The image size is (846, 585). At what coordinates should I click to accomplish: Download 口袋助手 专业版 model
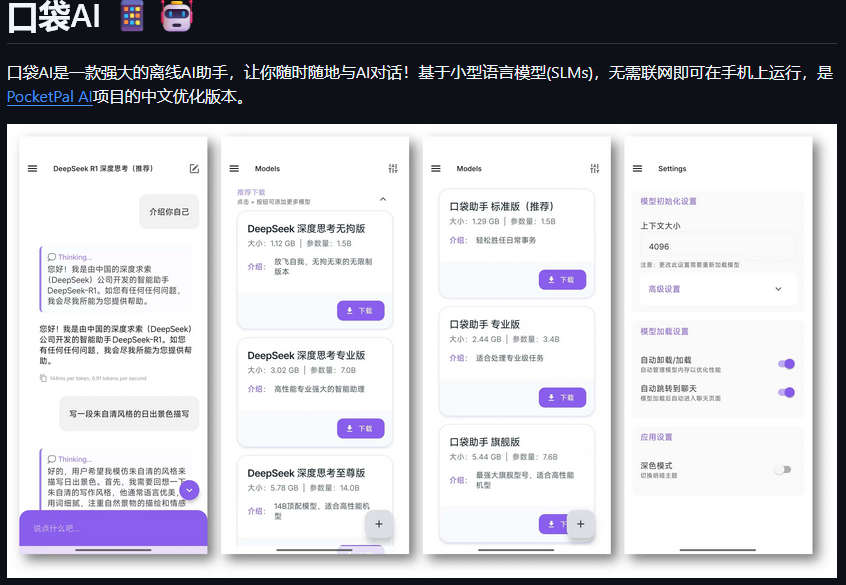click(562, 397)
